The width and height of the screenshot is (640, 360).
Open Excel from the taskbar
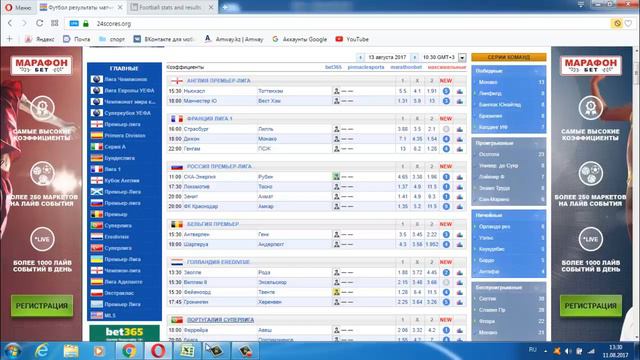pyautogui.click(x=187, y=351)
